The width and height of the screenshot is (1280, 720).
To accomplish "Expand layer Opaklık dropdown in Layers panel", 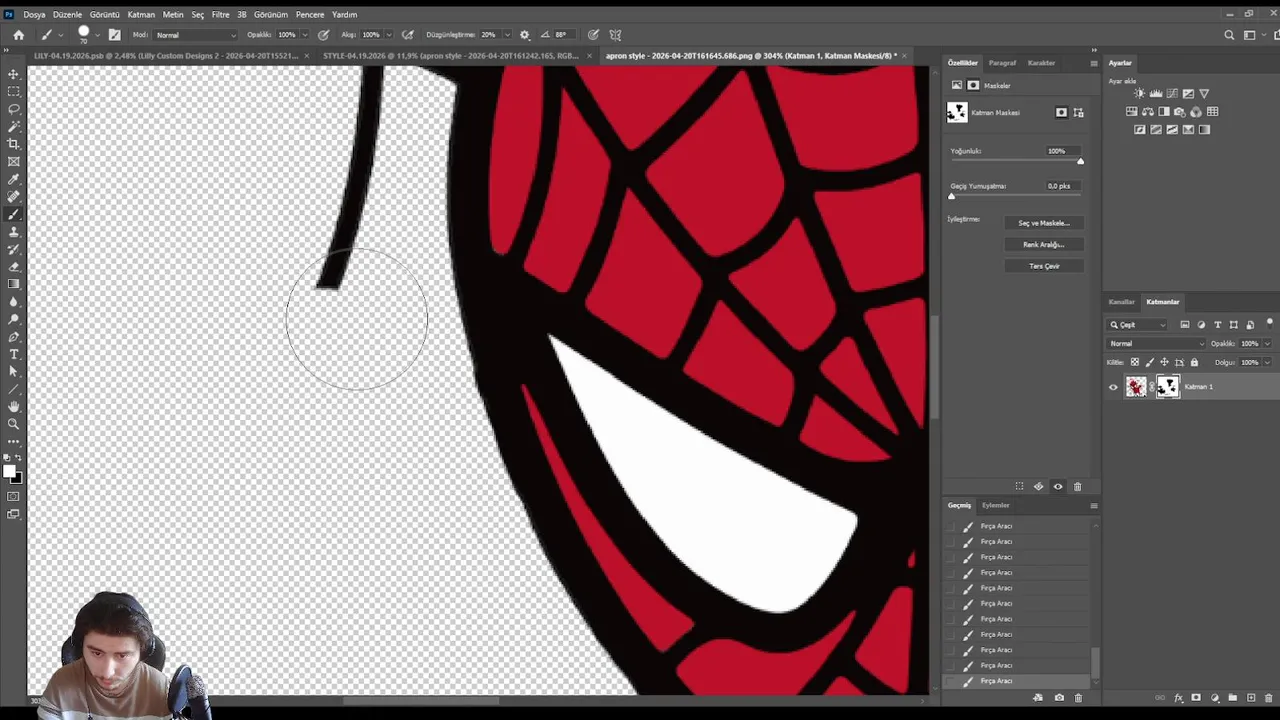I will pyautogui.click(x=1267, y=343).
